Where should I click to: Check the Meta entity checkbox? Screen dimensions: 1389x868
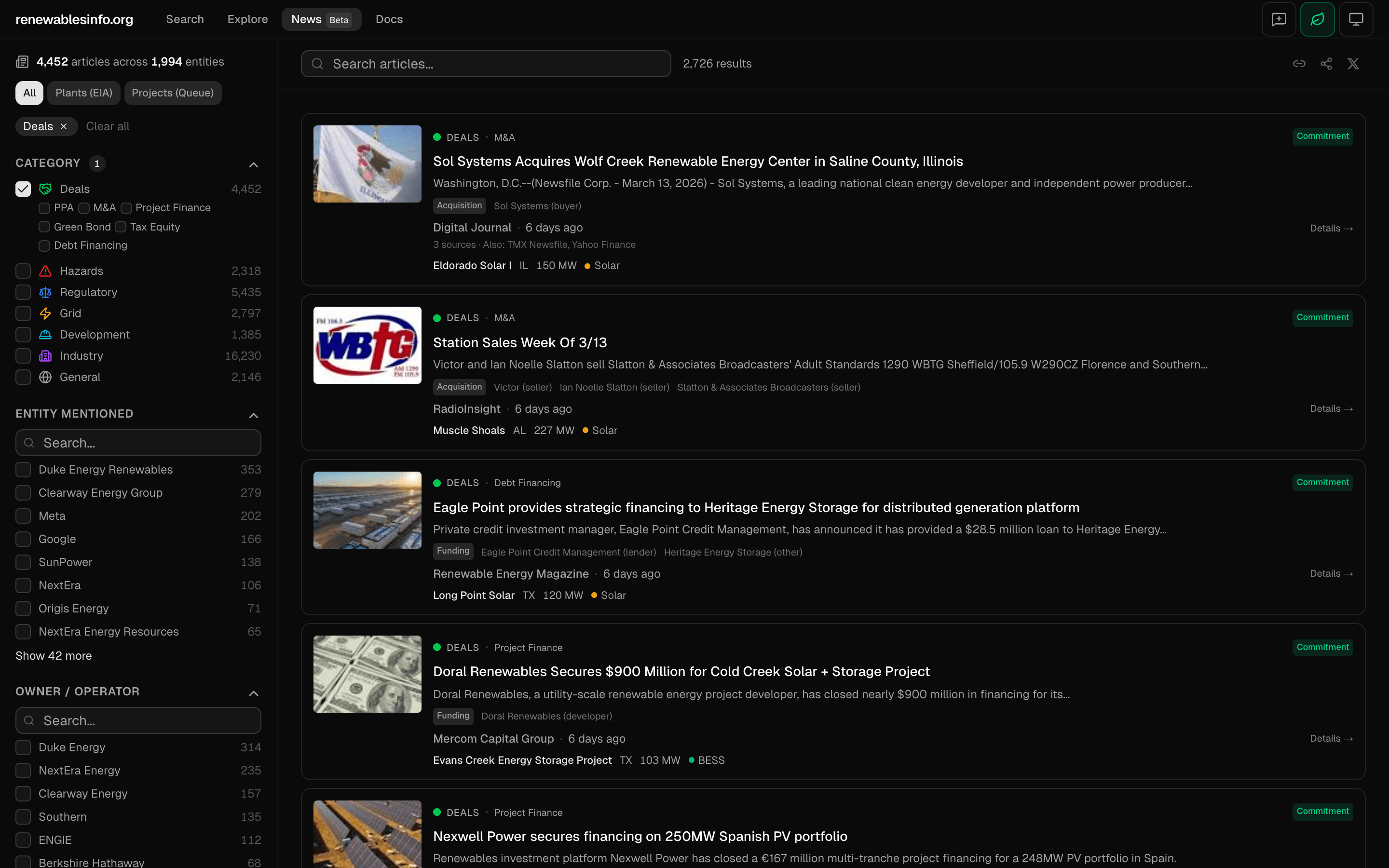23,516
